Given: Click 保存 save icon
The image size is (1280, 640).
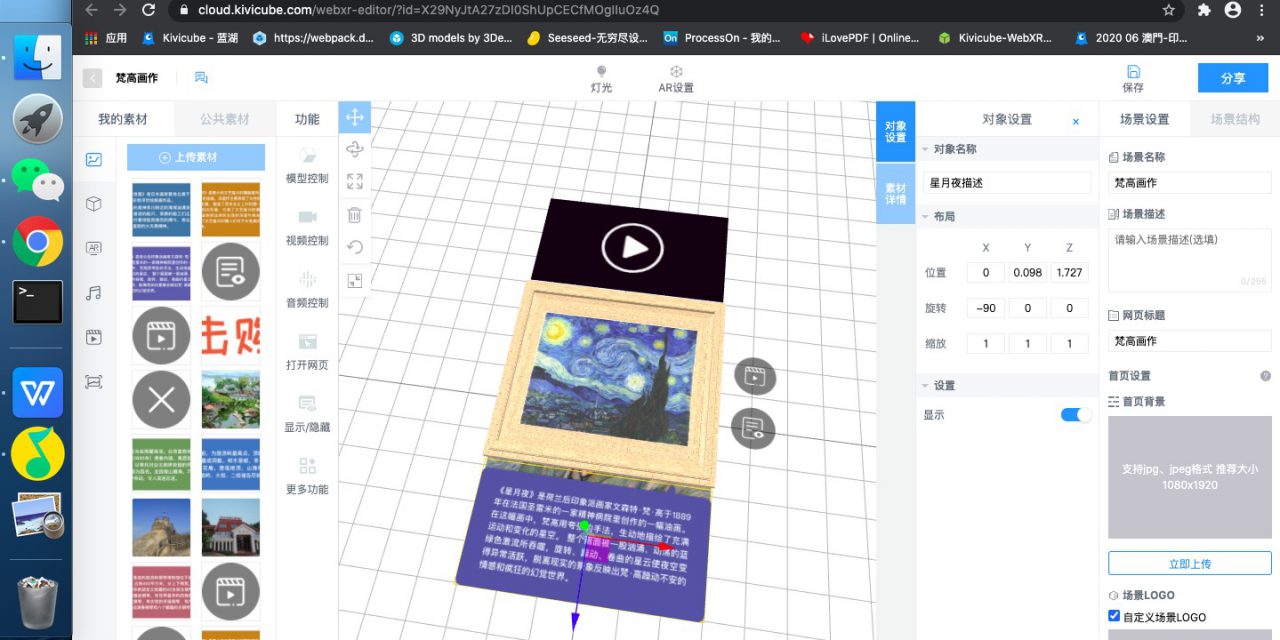Looking at the screenshot, I should [x=1133, y=79].
